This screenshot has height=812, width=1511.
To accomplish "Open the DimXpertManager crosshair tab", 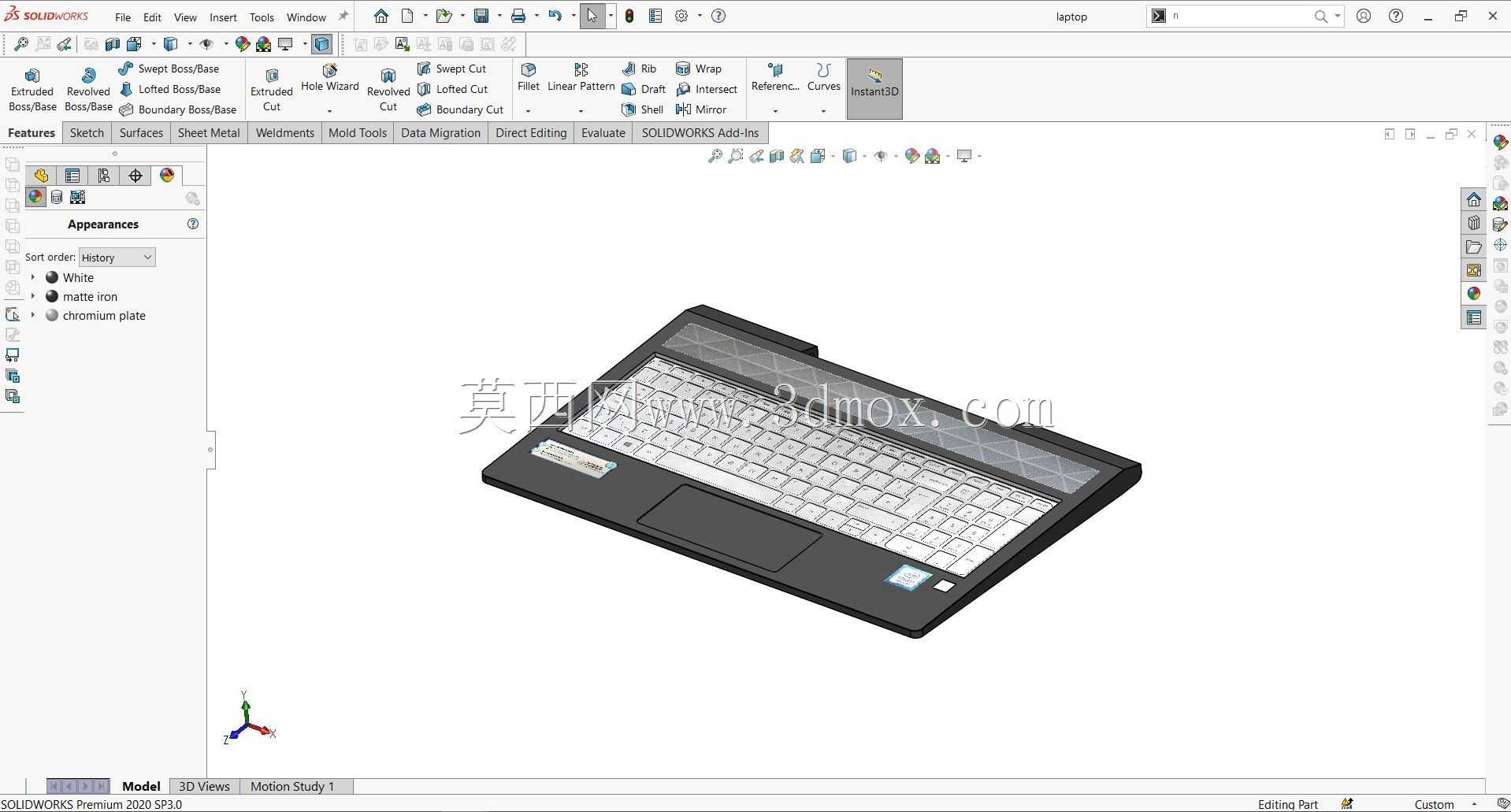I will 136,176.
